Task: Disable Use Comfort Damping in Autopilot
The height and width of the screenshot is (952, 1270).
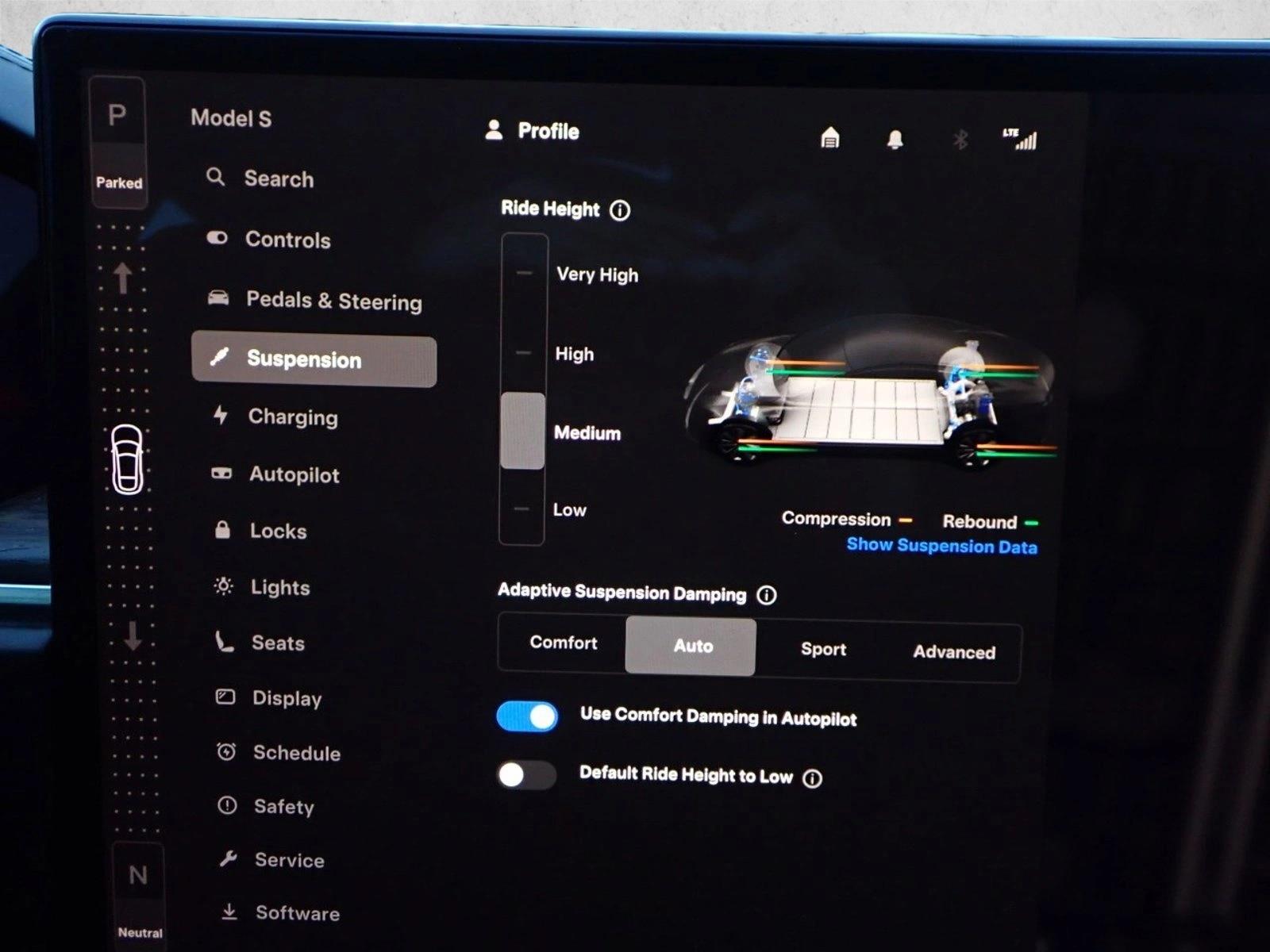Action: point(527,716)
